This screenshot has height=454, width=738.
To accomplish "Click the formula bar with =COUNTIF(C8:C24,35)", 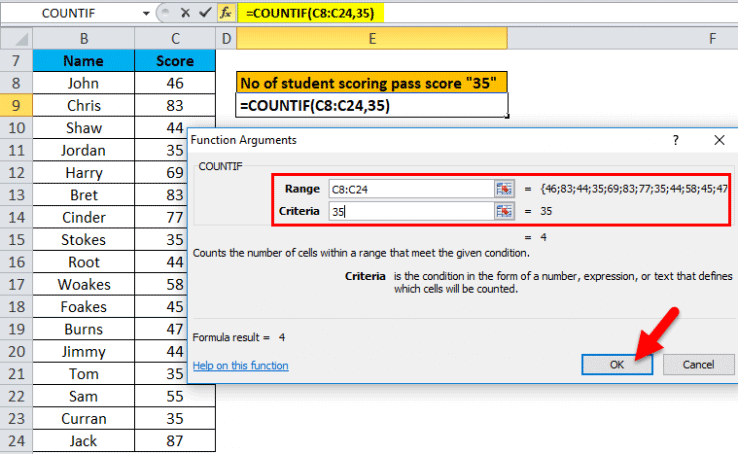I will (x=487, y=13).
